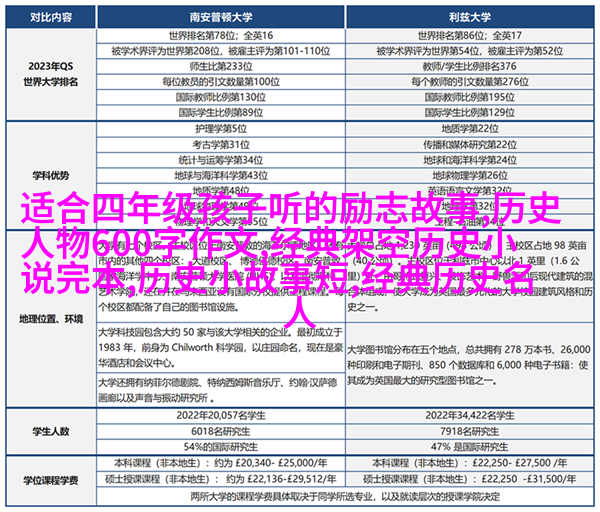The width and height of the screenshot is (600, 512).
Task: Select the cell 传播和媒体研究第22位
Action: click(x=470, y=145)
